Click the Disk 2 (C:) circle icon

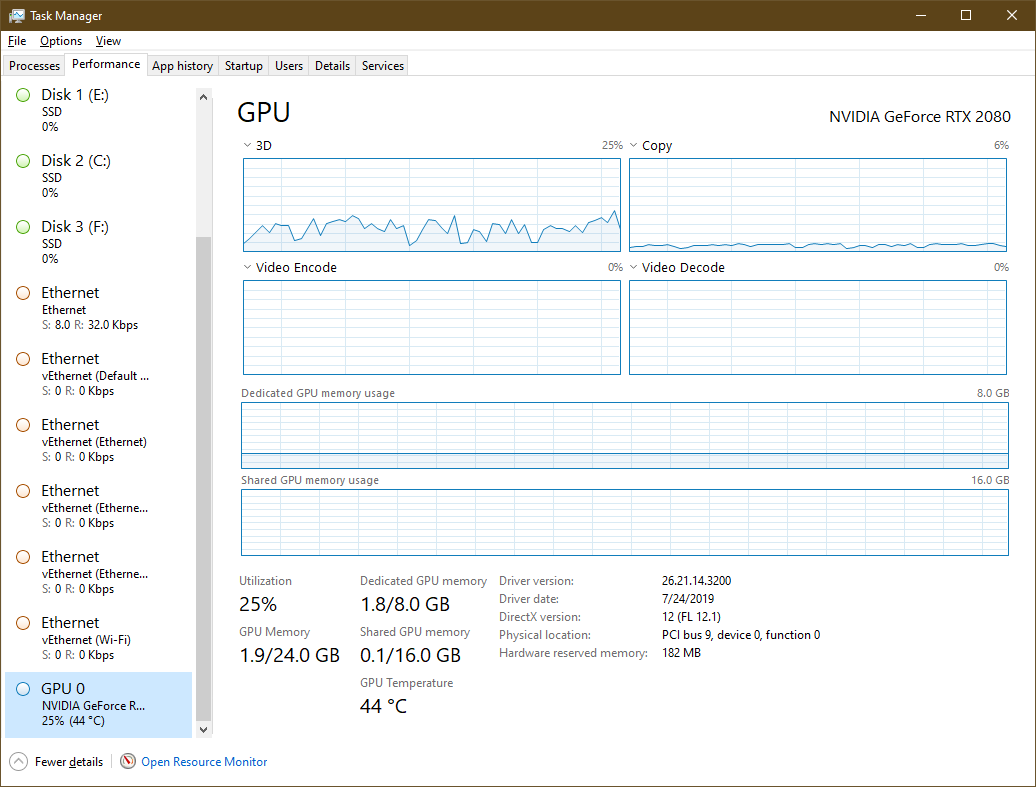tap(23, 161)
